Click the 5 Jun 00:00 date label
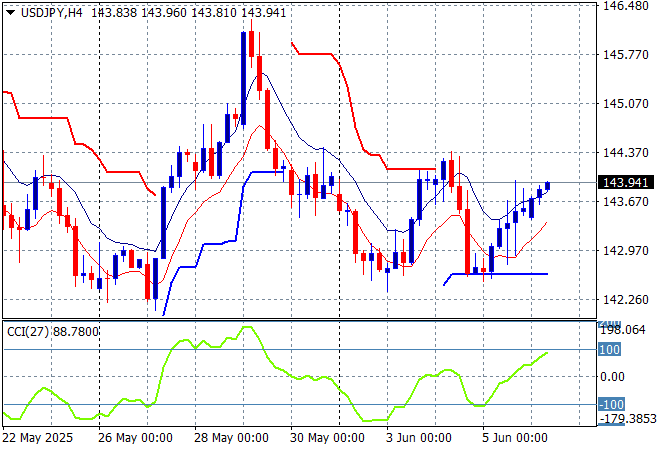The image size is (660, 450). pos(517,438)
